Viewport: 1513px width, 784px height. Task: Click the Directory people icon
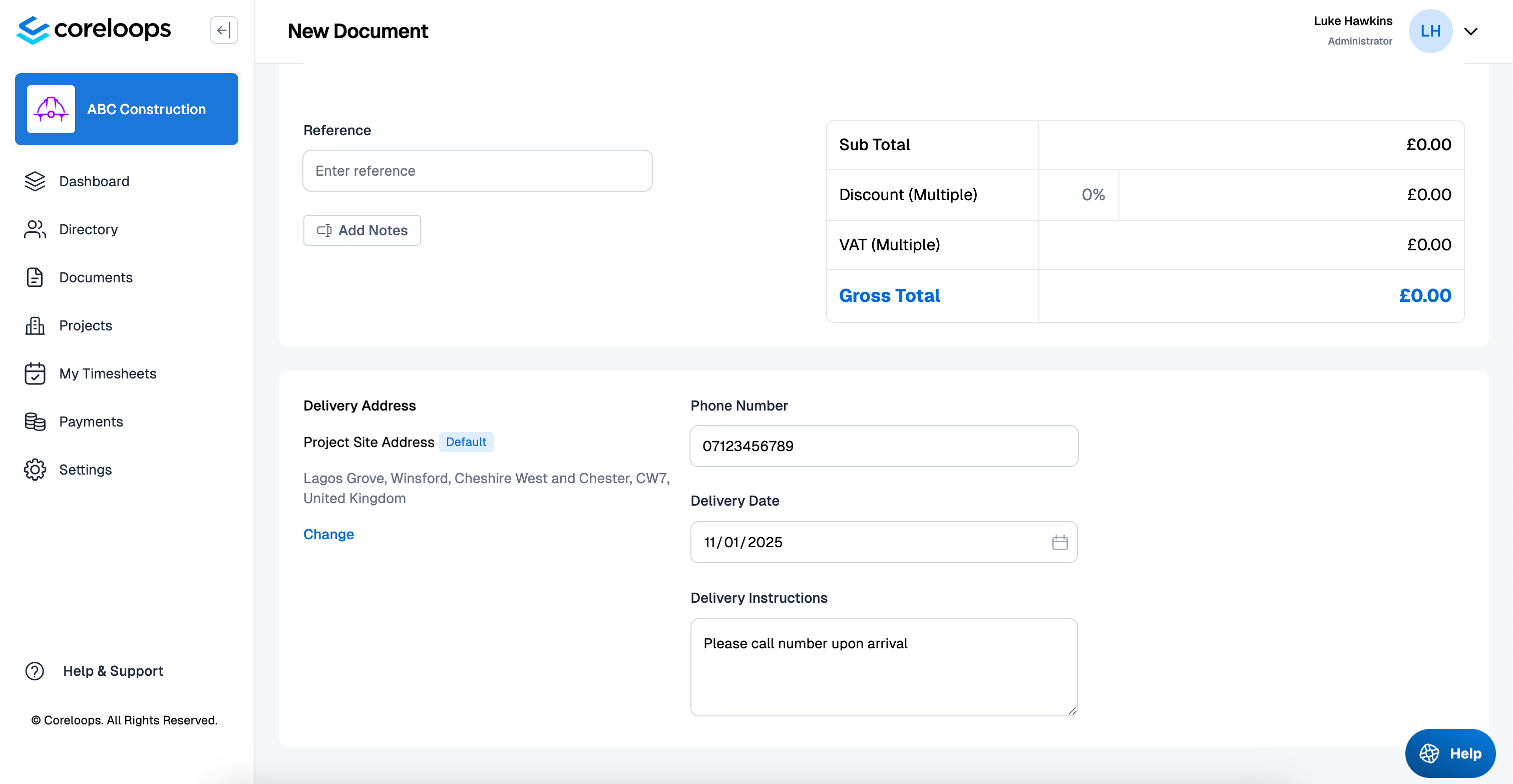[35, 230]
